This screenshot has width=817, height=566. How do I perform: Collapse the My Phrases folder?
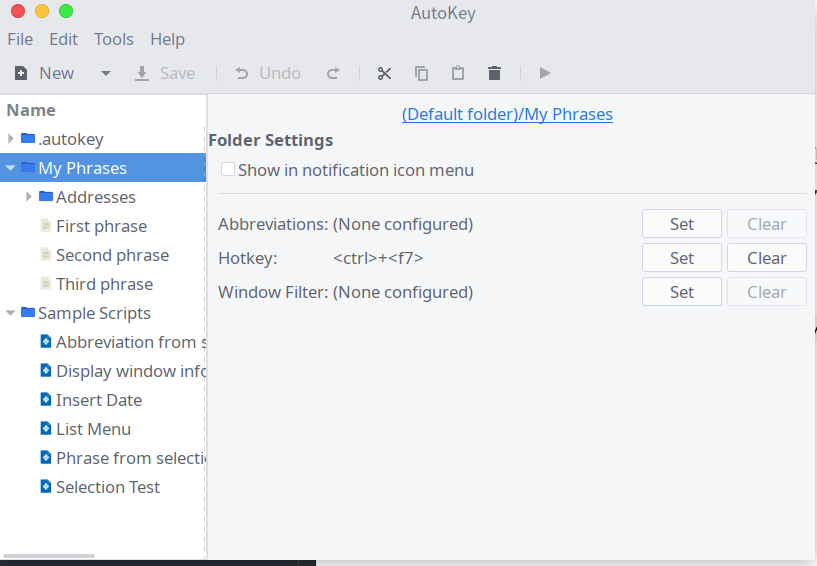[x=10, y=168]
